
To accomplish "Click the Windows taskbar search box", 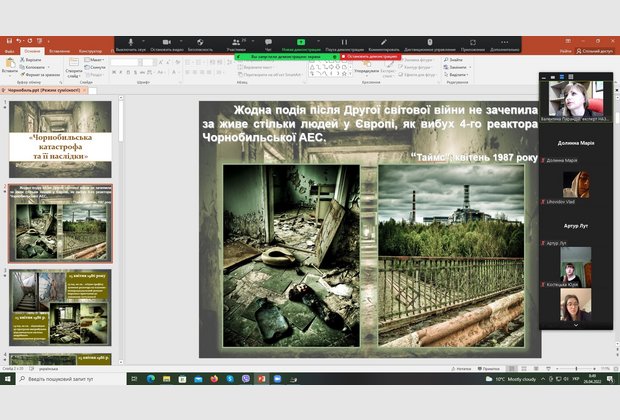I will 70,379.
